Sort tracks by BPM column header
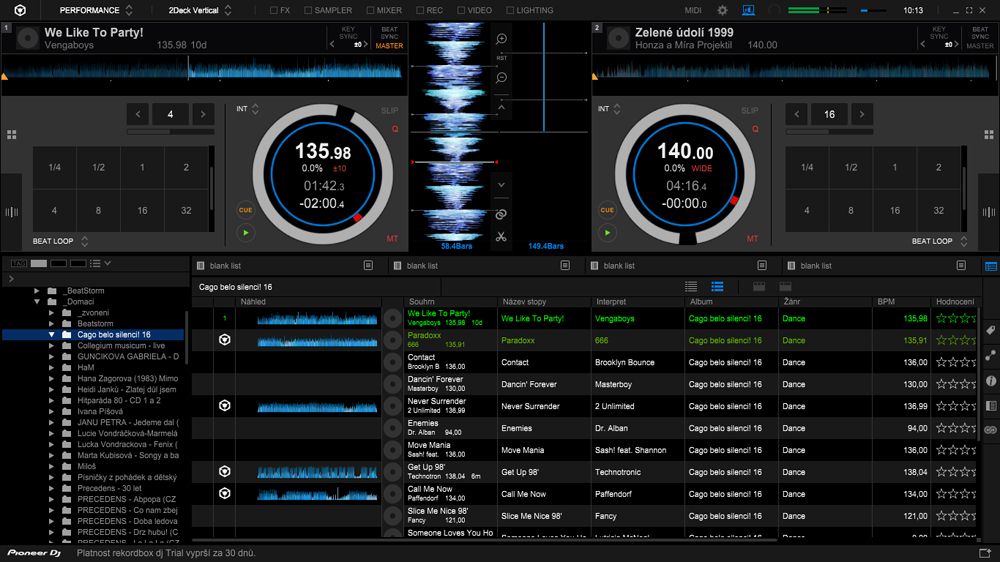Viewport: 1000px width, 562px height. point(886,302)
